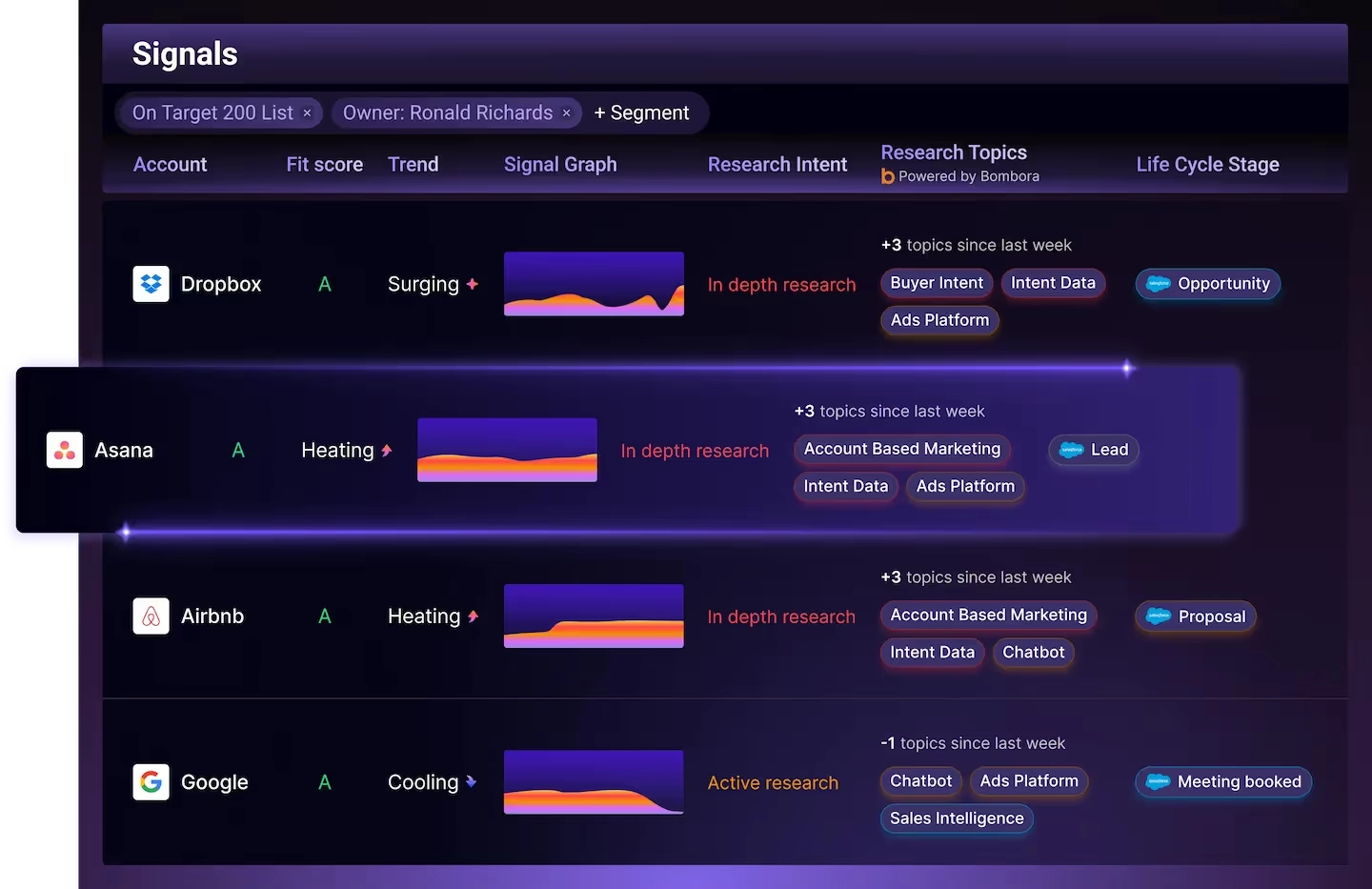The width and height of the screenshot is (1372, 889).
Task: Click Airbnb's In depth research label
Action: pyautogui.click(x=781, y=616)
